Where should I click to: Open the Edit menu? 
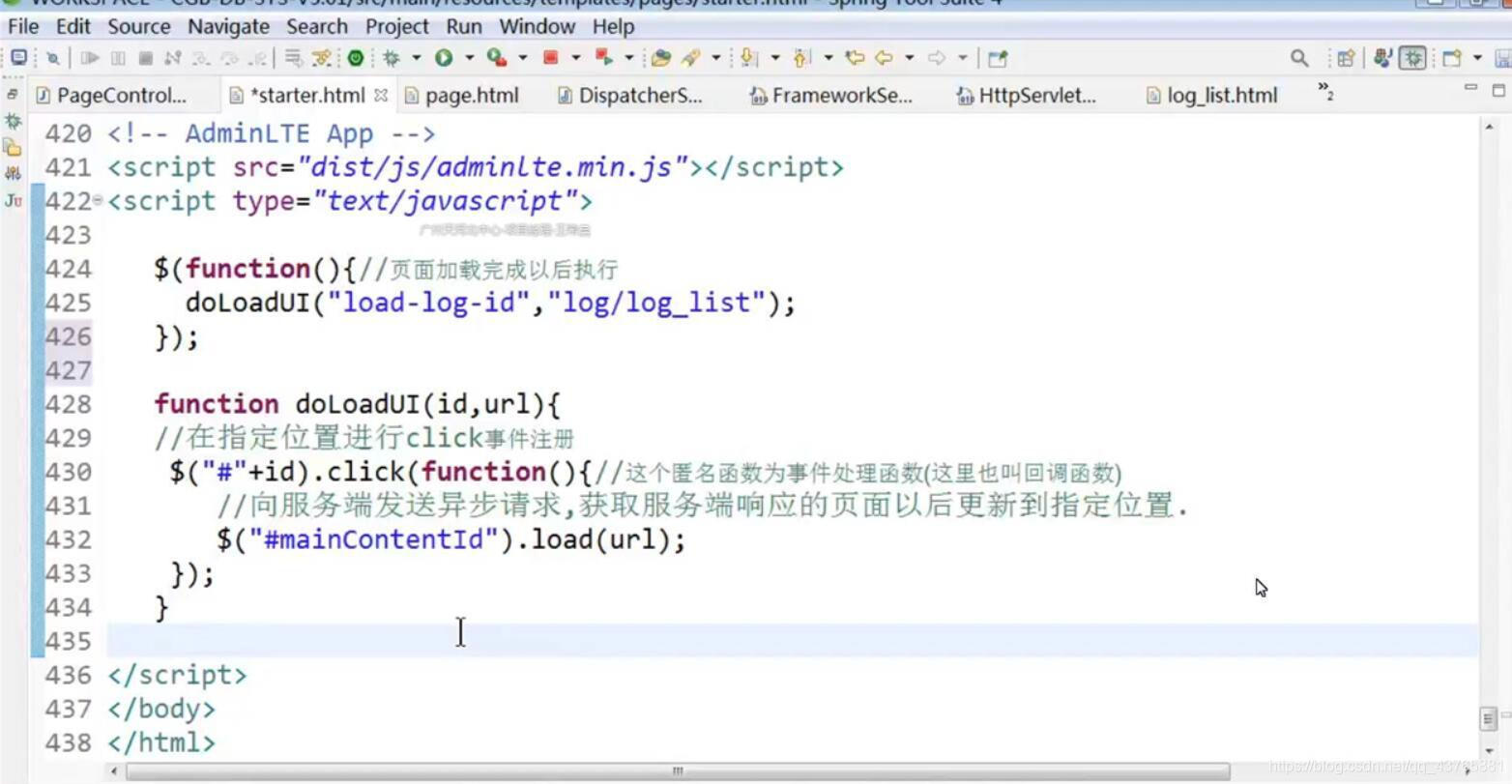coord(73,26)
